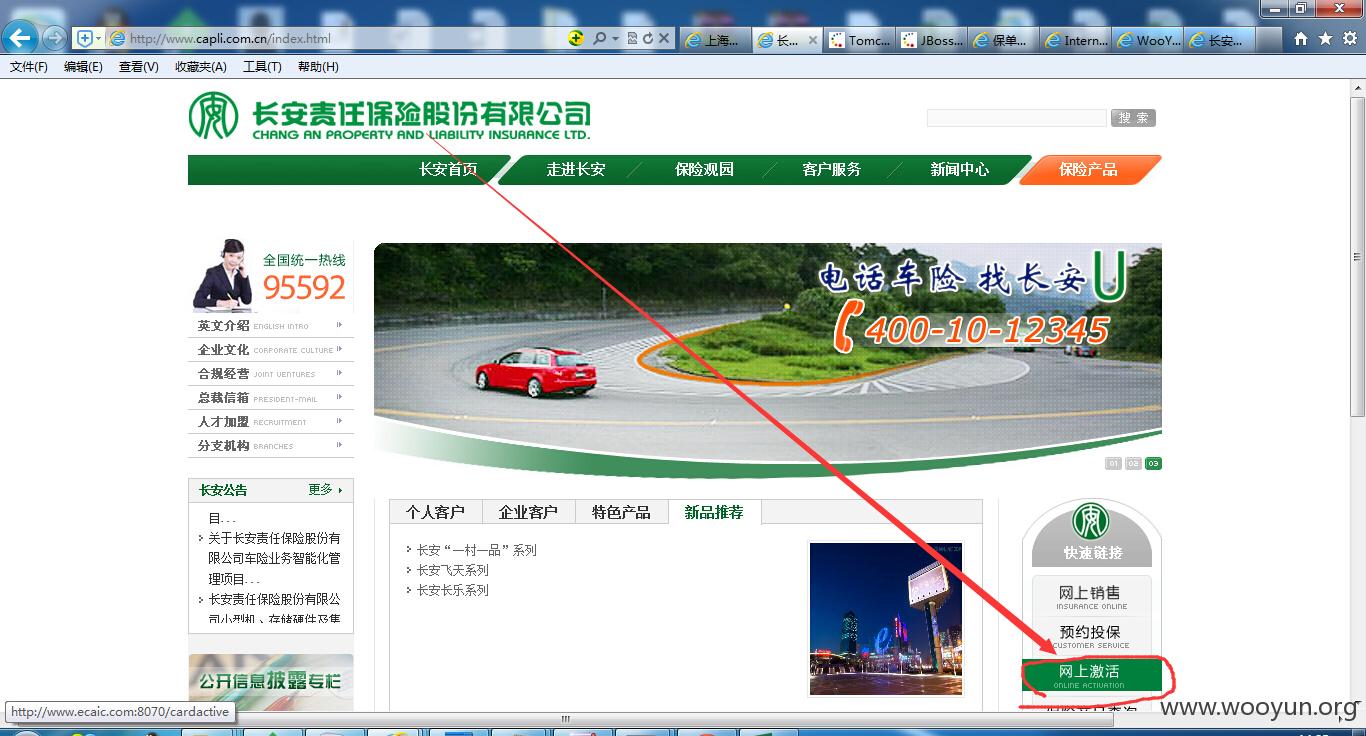The width and height of the screenshot is (1366, 736).
Task: Open the 工具(T) menu
Action: pos(262,67)
